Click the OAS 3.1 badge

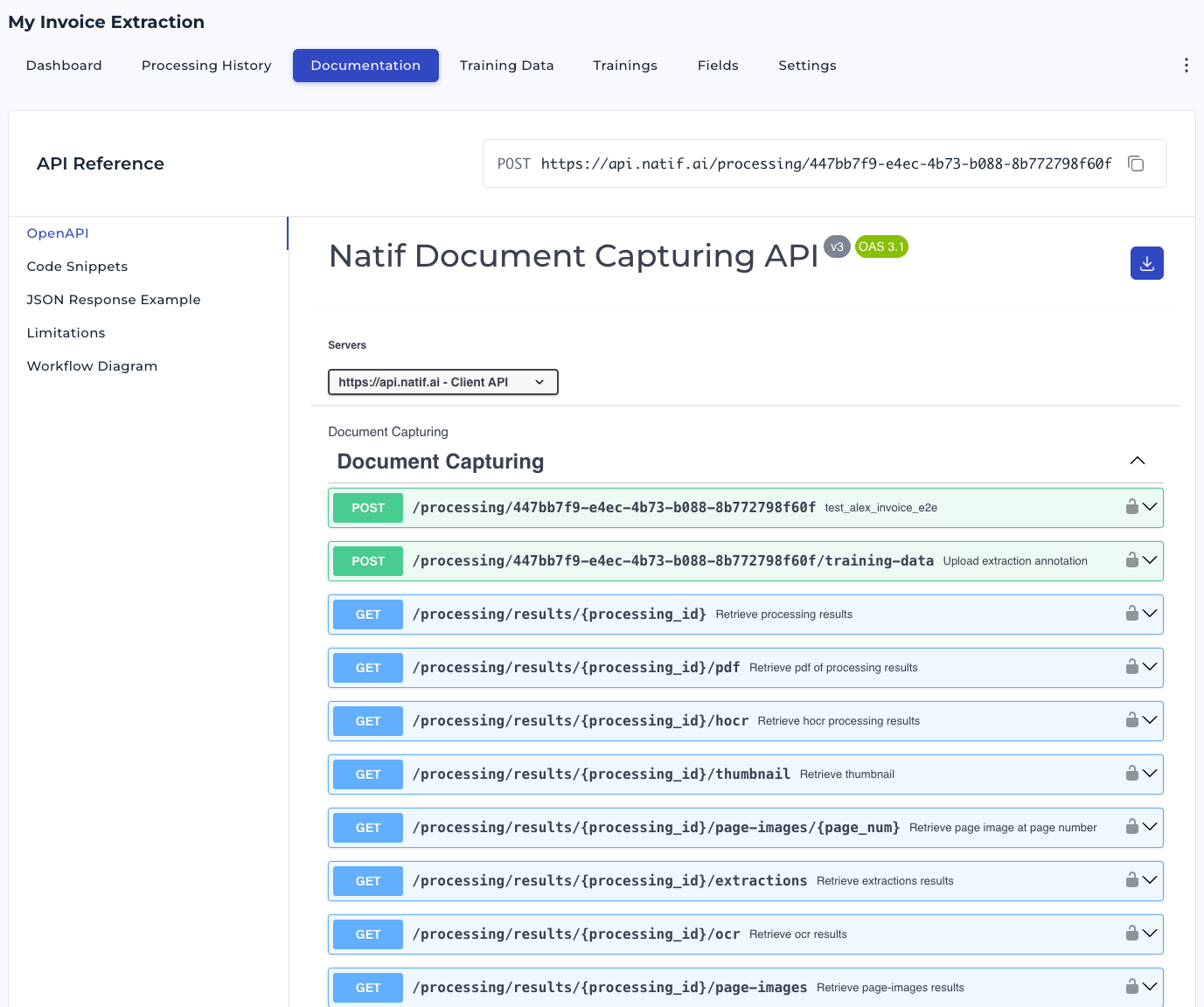[881, 247]
